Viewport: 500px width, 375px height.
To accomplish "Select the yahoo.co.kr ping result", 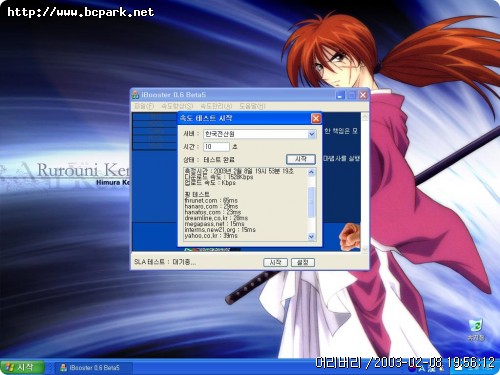I will click(x=211, y=236).
